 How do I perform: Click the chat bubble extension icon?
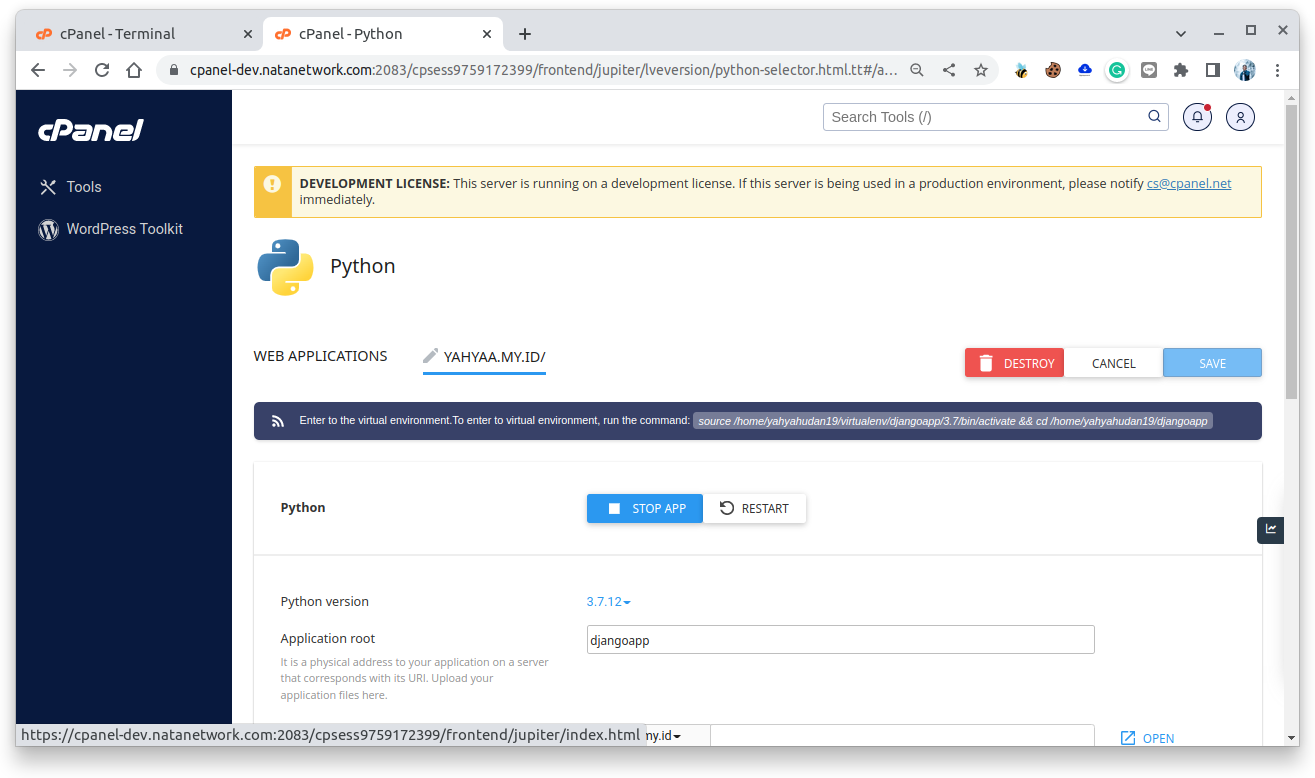coord(1149,70)
